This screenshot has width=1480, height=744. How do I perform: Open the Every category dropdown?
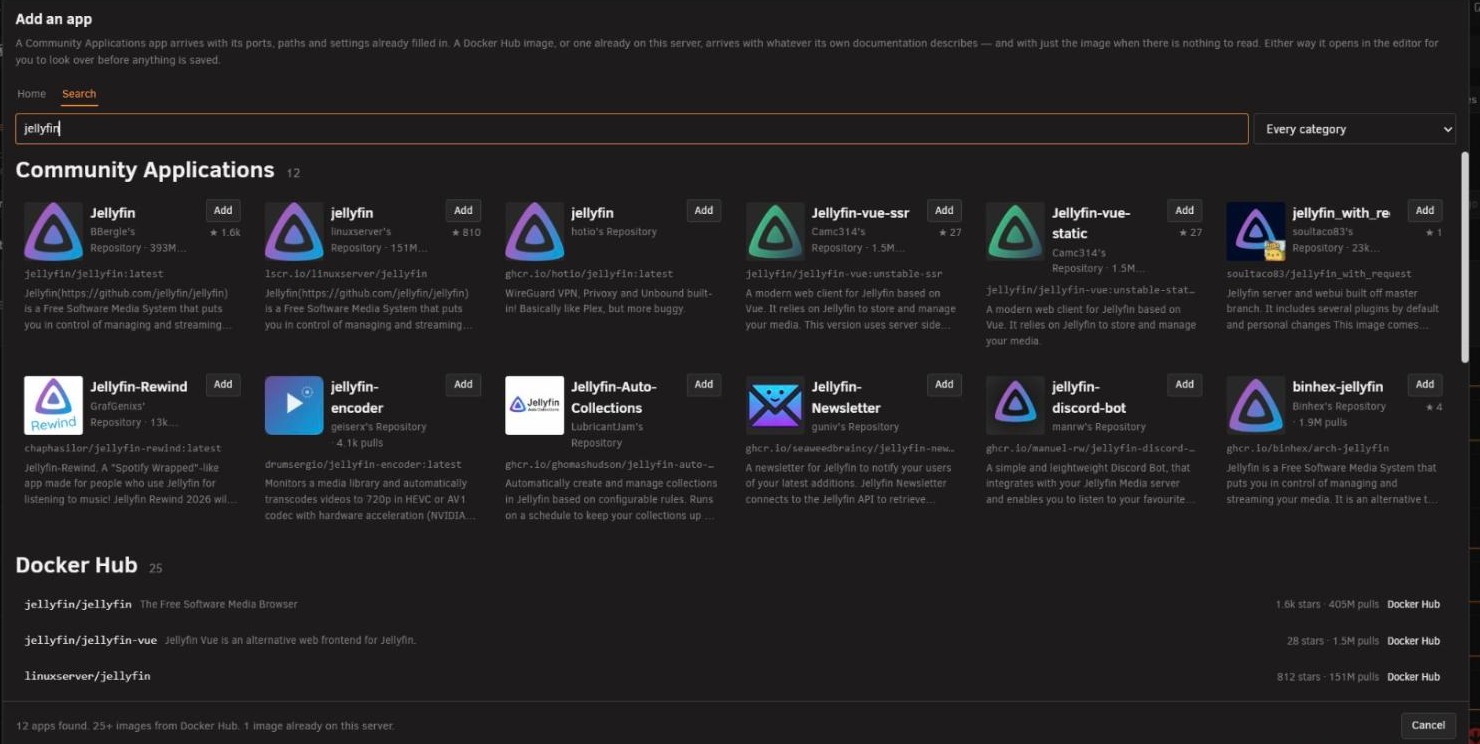[x=1355, y=129]
